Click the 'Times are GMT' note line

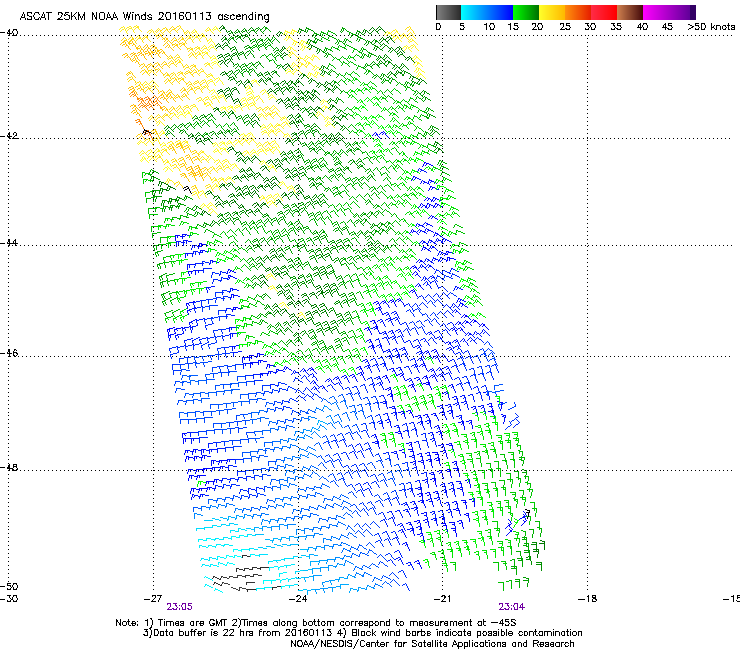[316, 623]
